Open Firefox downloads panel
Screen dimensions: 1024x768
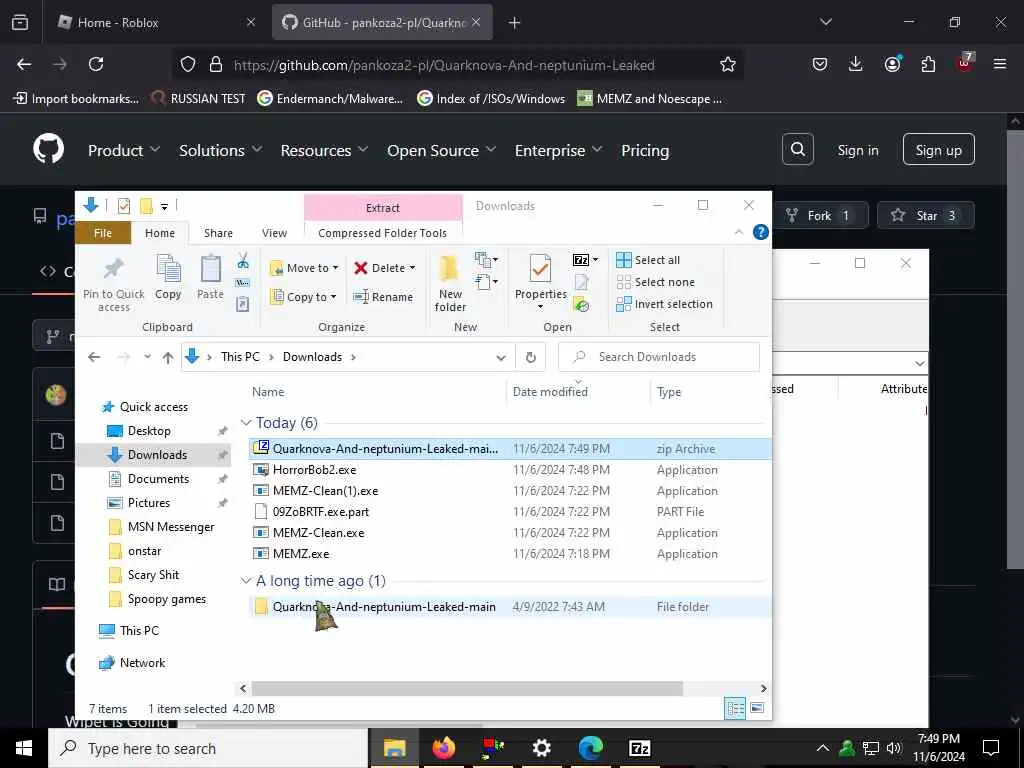[856, 64]
